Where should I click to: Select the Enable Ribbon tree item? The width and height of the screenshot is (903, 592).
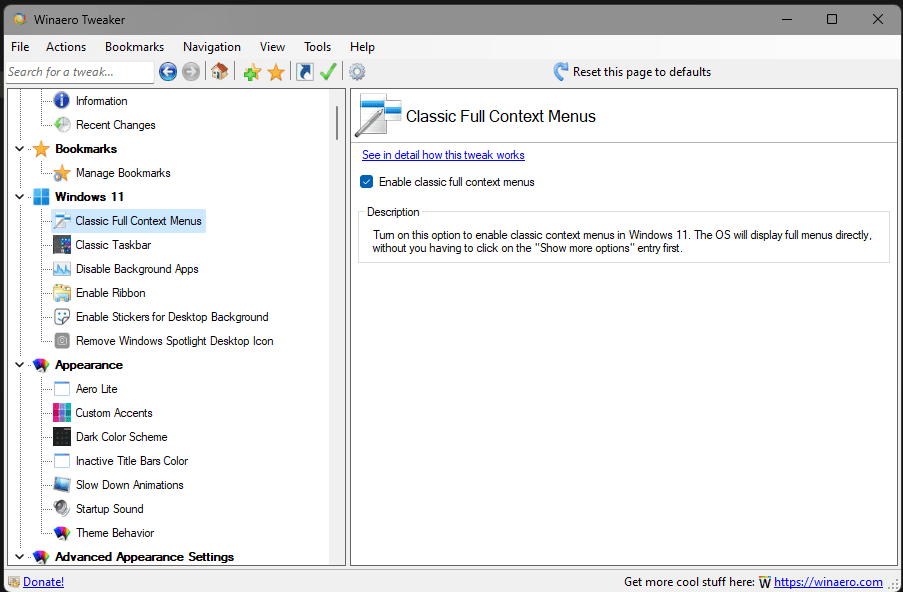tap(111, 293)
